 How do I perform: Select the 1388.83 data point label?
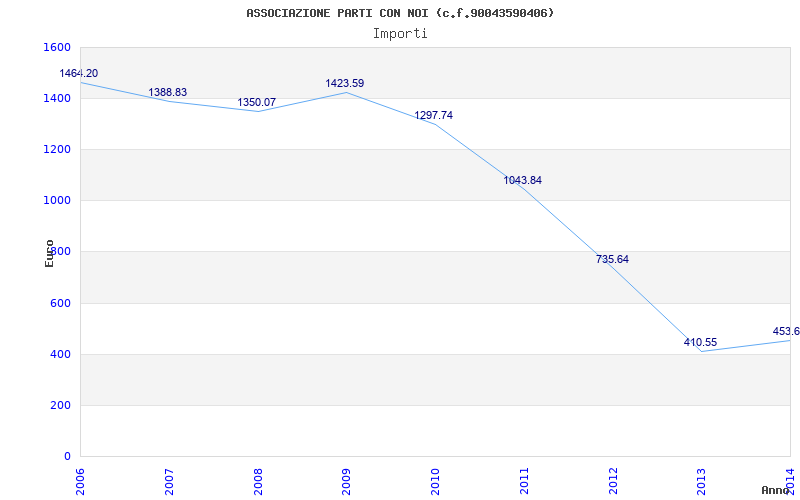(x=168, y=93)
